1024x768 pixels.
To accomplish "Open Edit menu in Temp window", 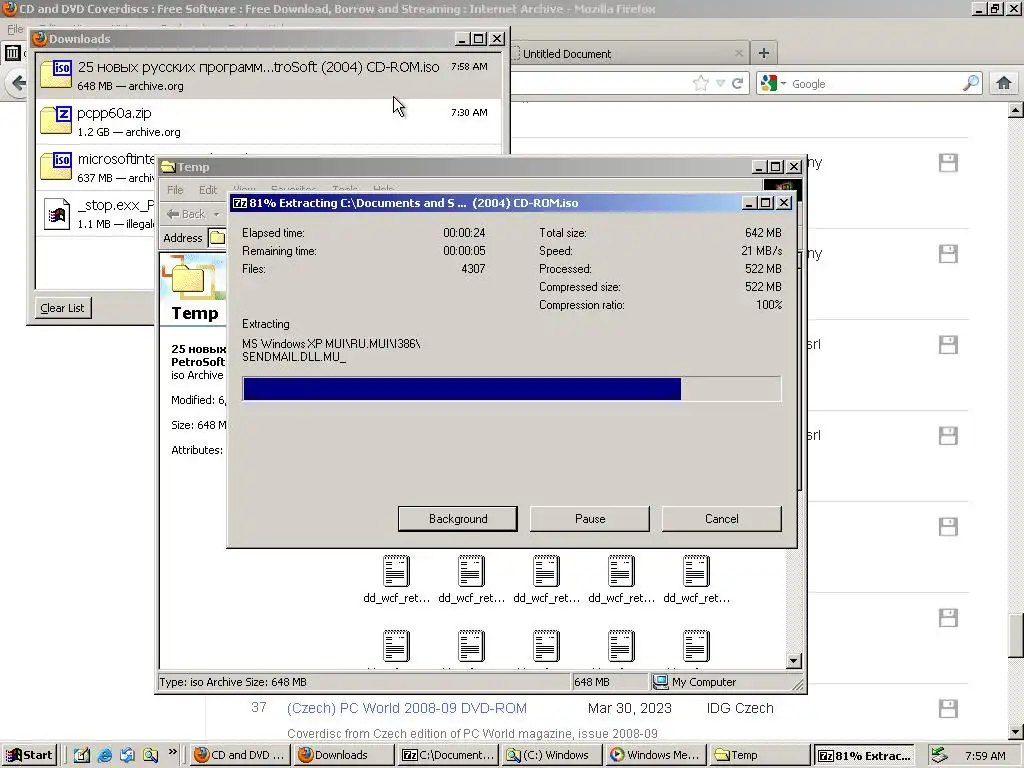I will coord(208,190).
